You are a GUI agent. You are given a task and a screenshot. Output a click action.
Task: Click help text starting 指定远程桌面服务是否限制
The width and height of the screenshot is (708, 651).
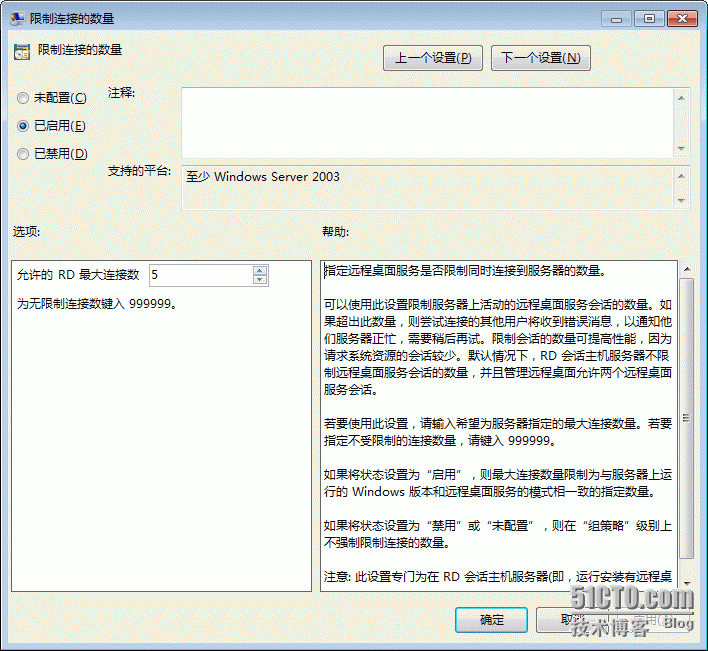pyautogui.click(x=465, y=271)
